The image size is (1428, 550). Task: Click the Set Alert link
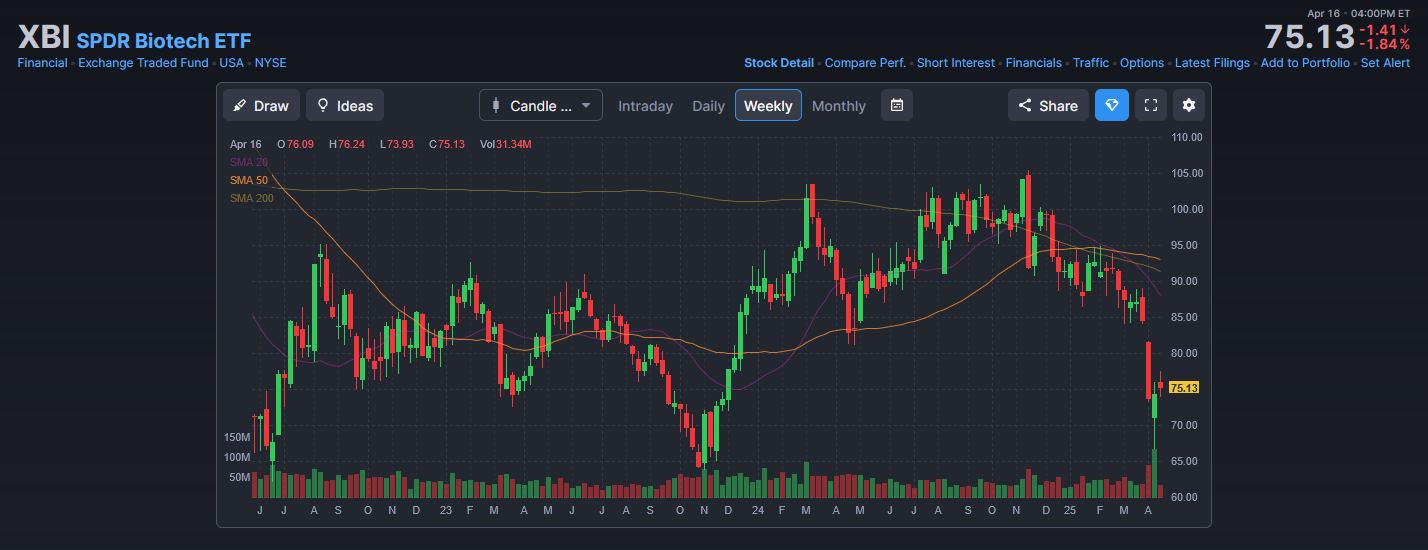pos(1385,63)
